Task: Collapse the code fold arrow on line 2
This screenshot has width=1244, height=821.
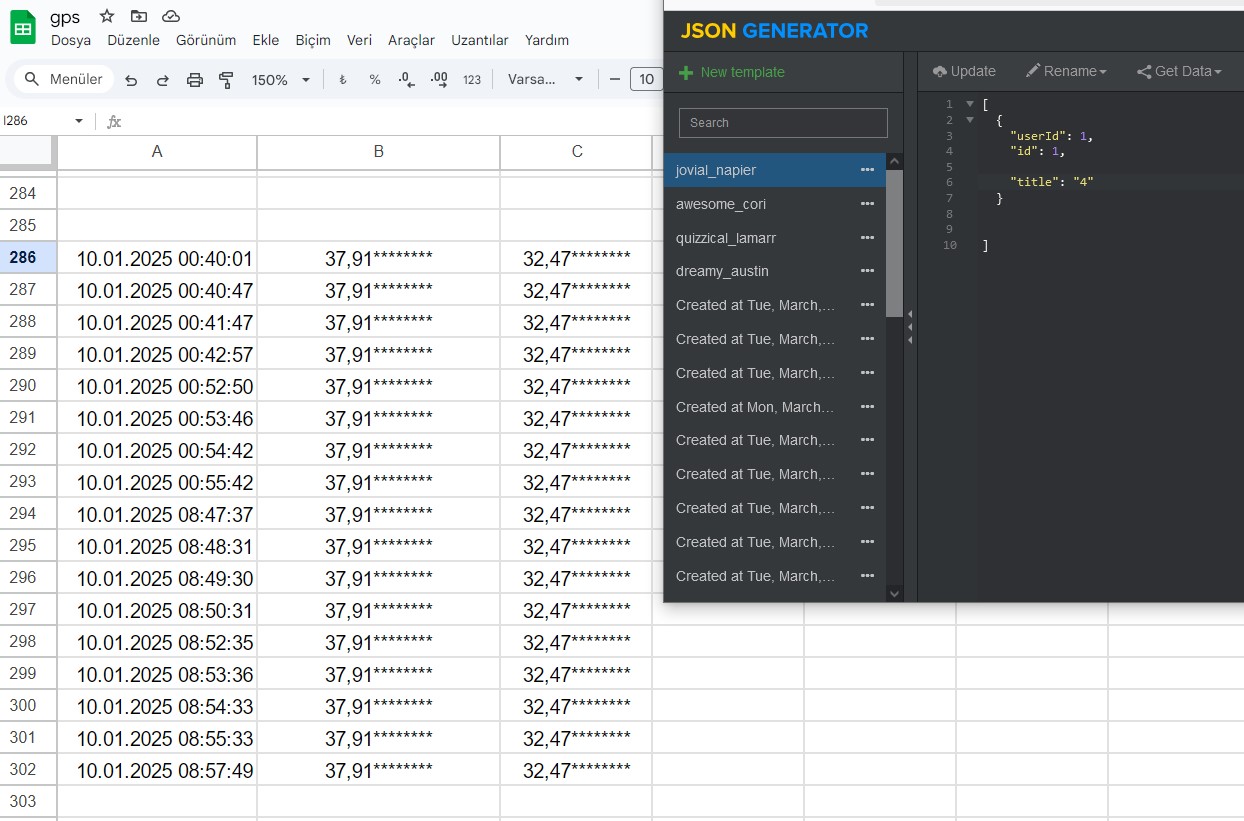Action: [969, 120]
